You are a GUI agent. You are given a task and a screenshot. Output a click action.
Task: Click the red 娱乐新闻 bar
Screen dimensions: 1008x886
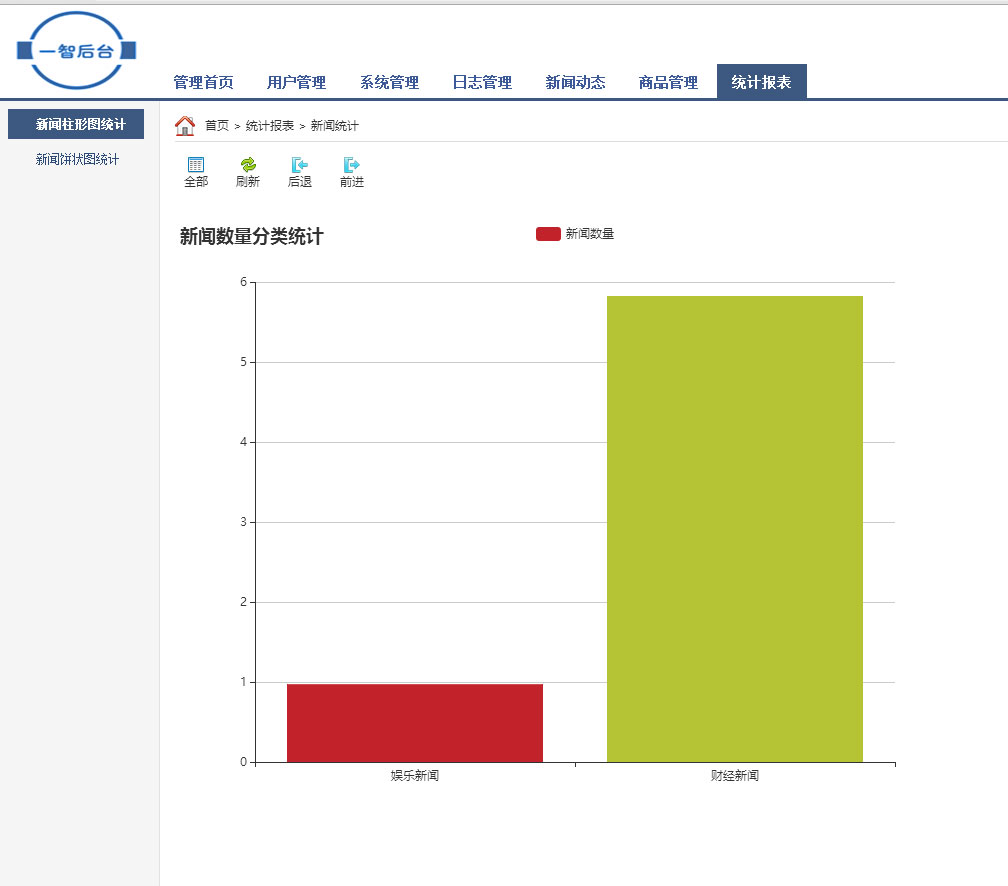click(415, 723)
